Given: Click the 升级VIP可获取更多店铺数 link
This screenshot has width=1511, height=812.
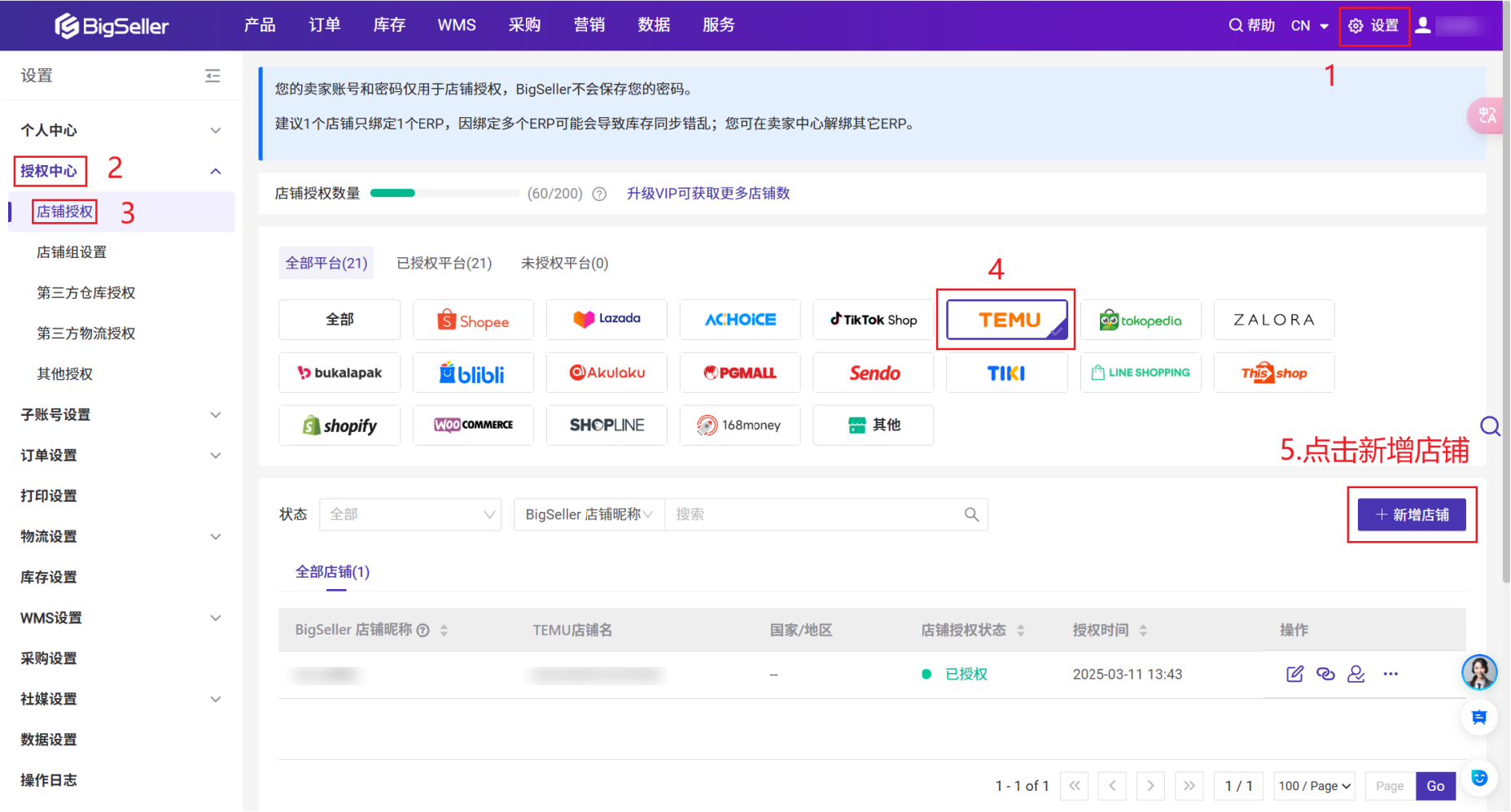Looking at the screenshot, I should pyautogui.click(x=707, y=194).
